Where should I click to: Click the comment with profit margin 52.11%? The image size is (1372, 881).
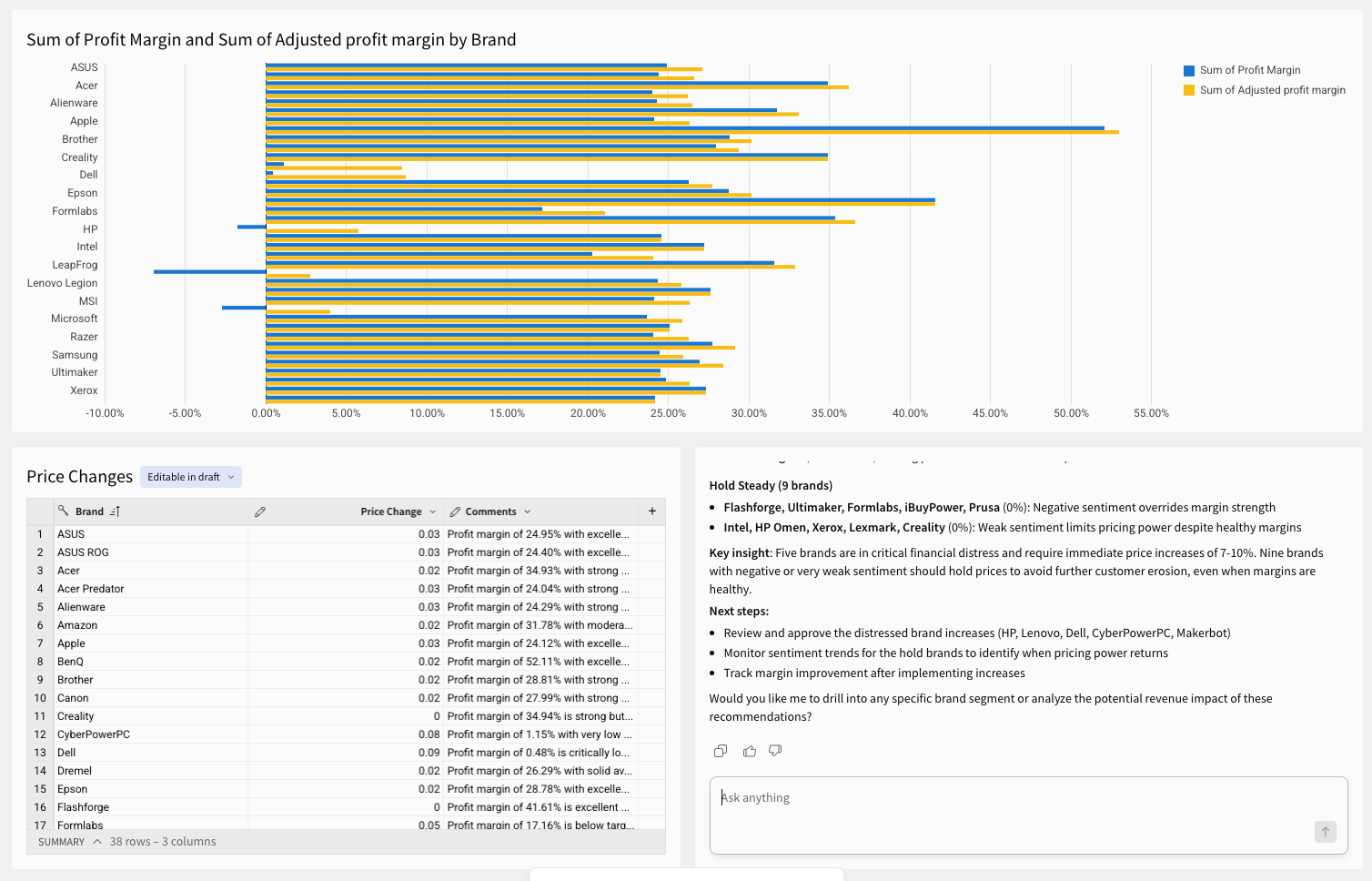(540, 662)
